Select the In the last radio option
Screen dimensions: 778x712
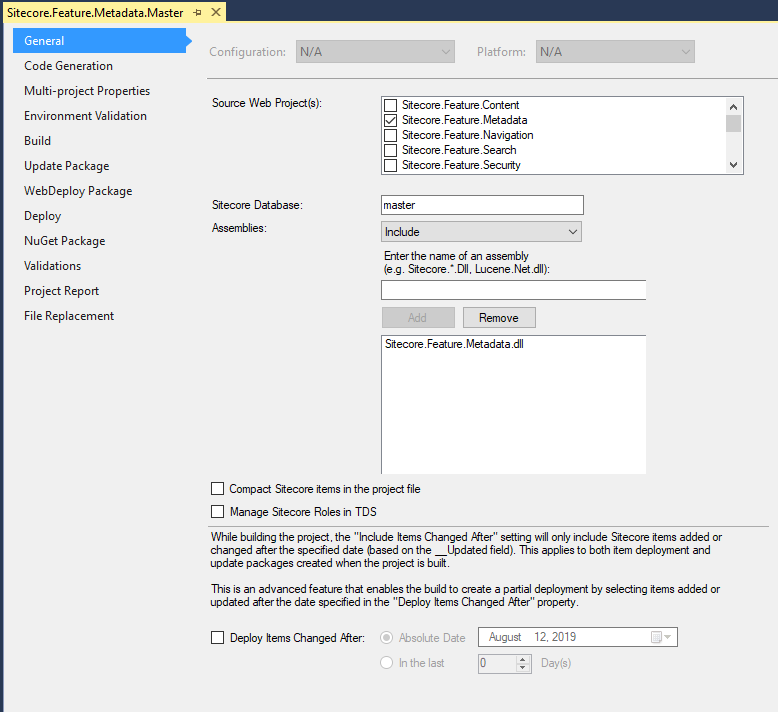pyautogui.click(x=387, y=662)
